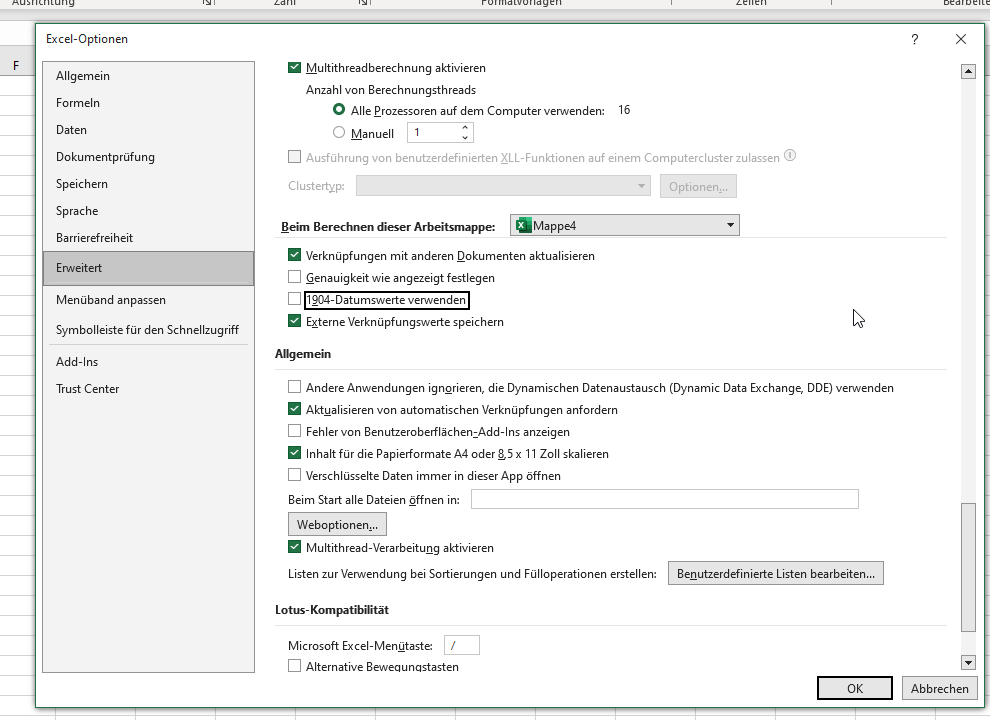The height and width of the screenshot is (720, 990).
Task: Open Barrierefreiheit settings
Action: pos(148,238)
